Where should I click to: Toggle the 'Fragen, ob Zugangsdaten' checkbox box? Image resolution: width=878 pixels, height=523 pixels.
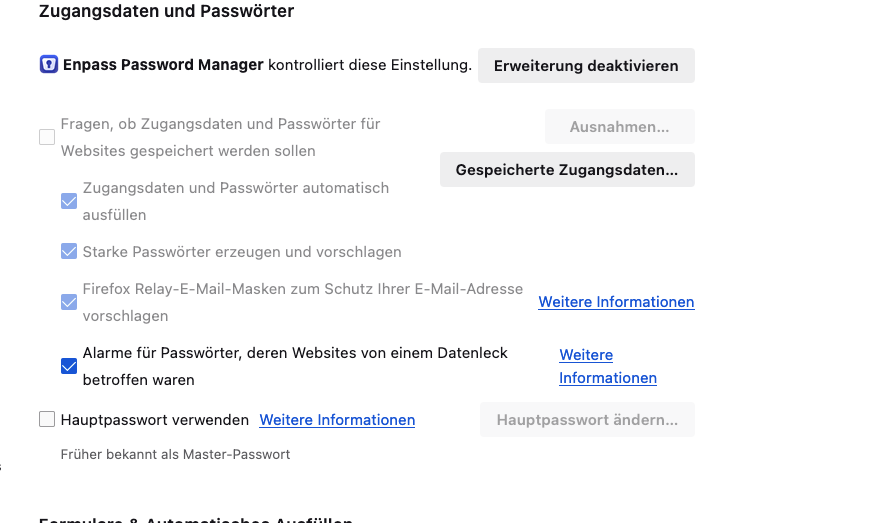(x=47, y=137)
